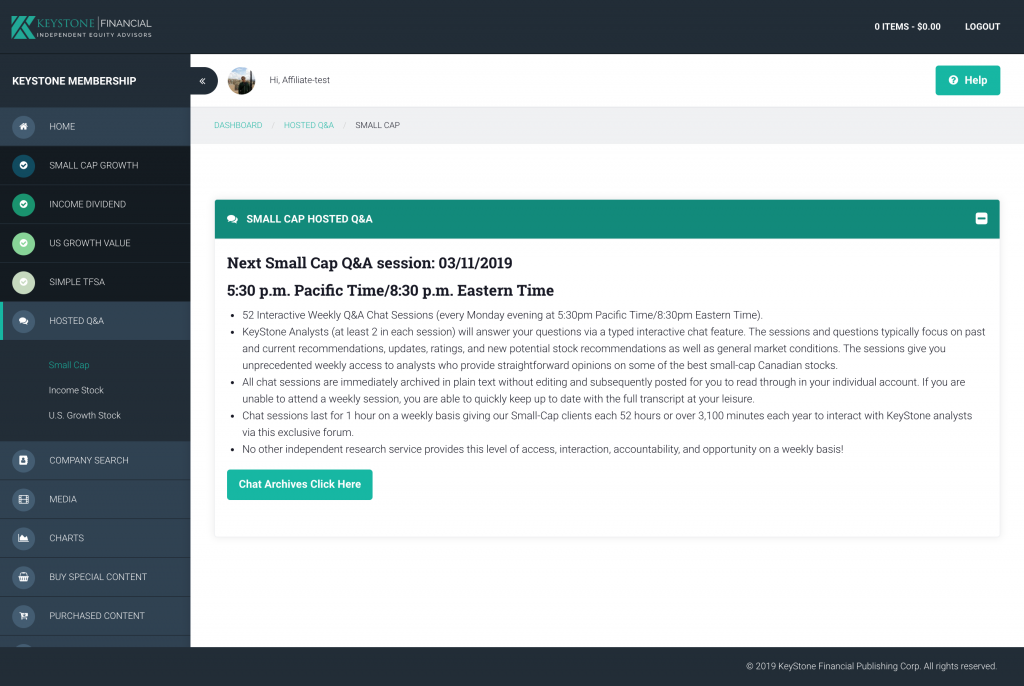Screen dimensions: 1024x686
Task: Expand the Hosted Q&A menu item
Action: pos(95,321)
